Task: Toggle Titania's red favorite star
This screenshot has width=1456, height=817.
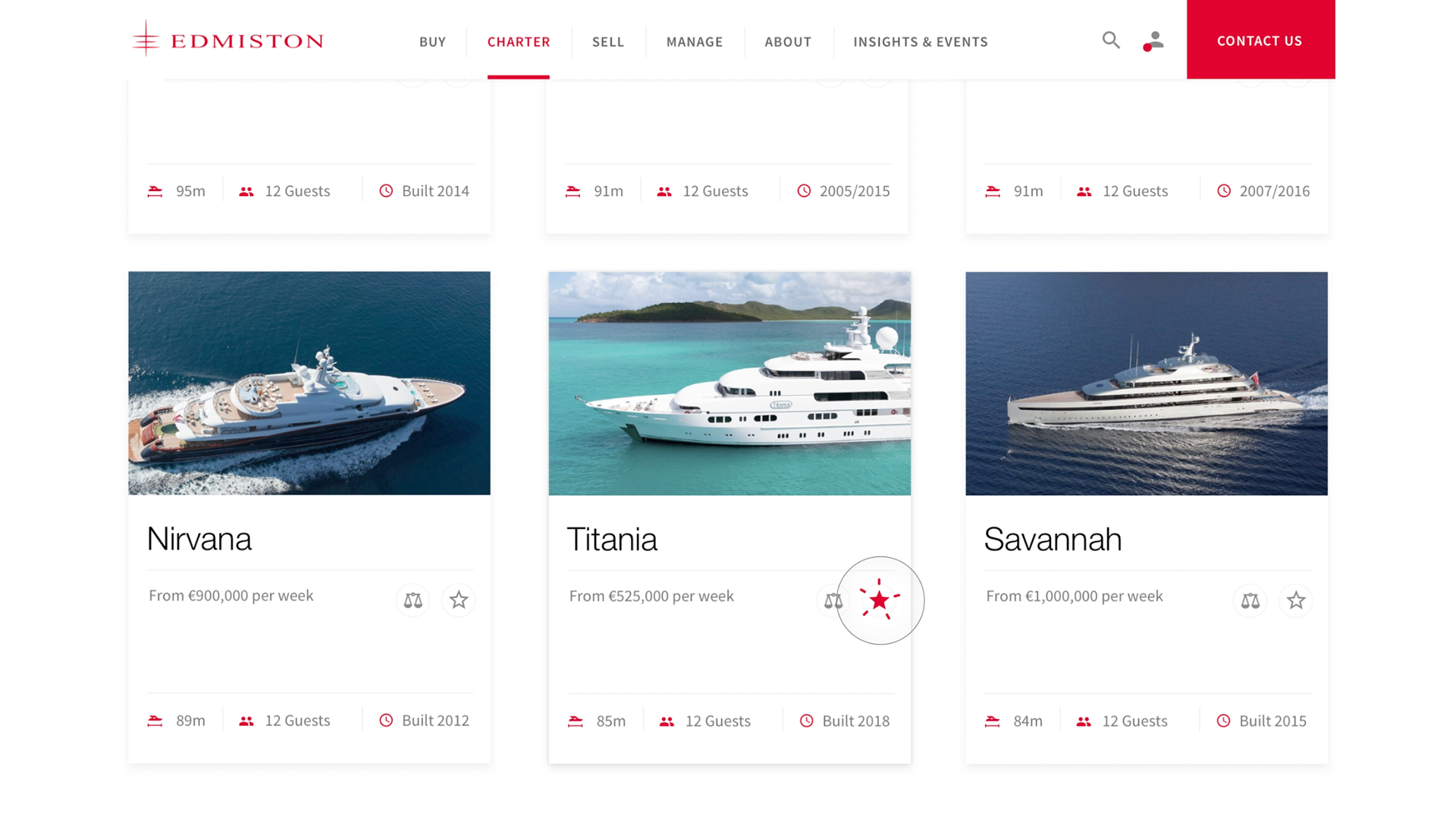Action: (x=880, y=600)
